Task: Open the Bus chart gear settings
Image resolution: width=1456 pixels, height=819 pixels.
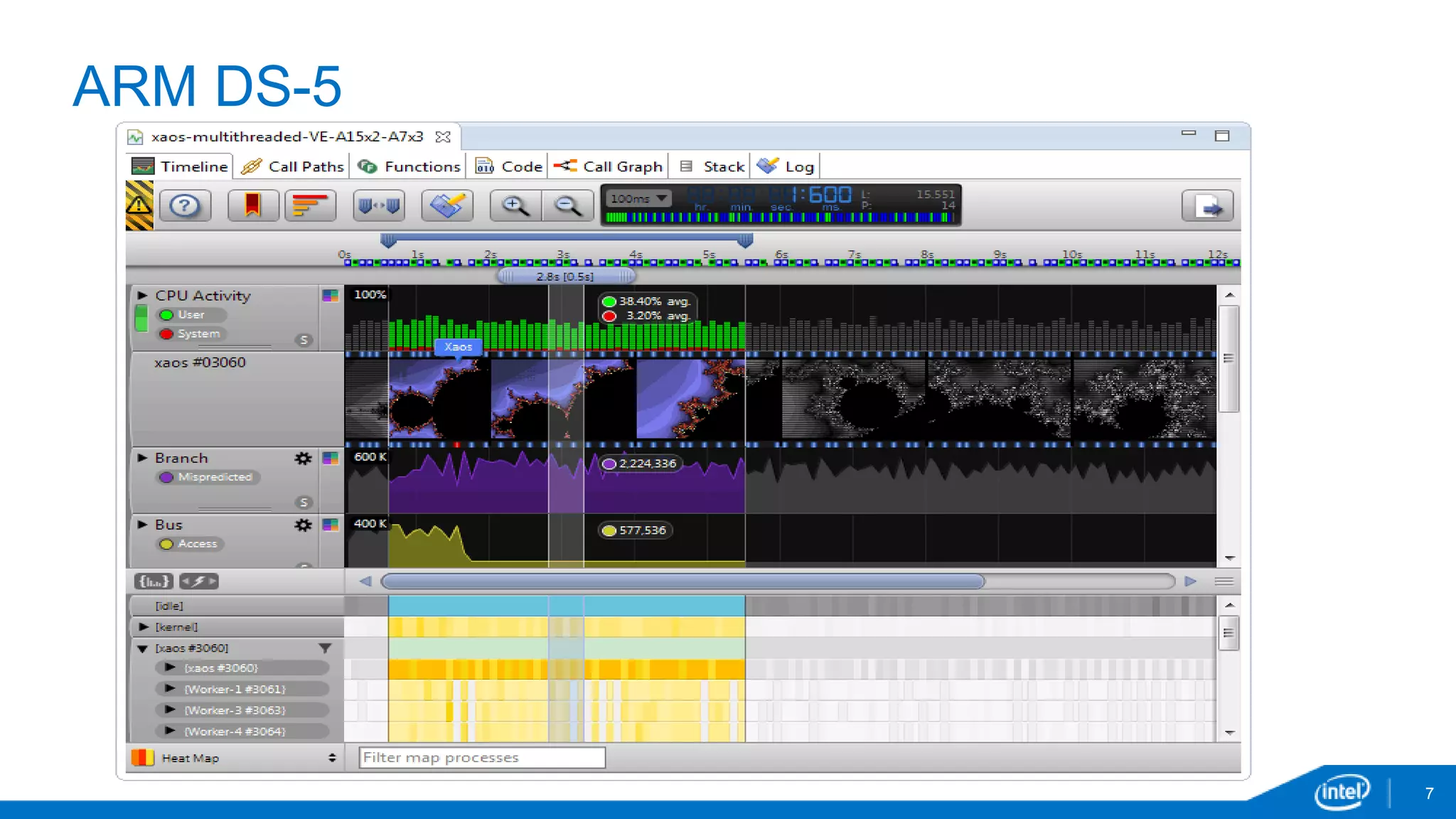Action: (x=303, y=525)
